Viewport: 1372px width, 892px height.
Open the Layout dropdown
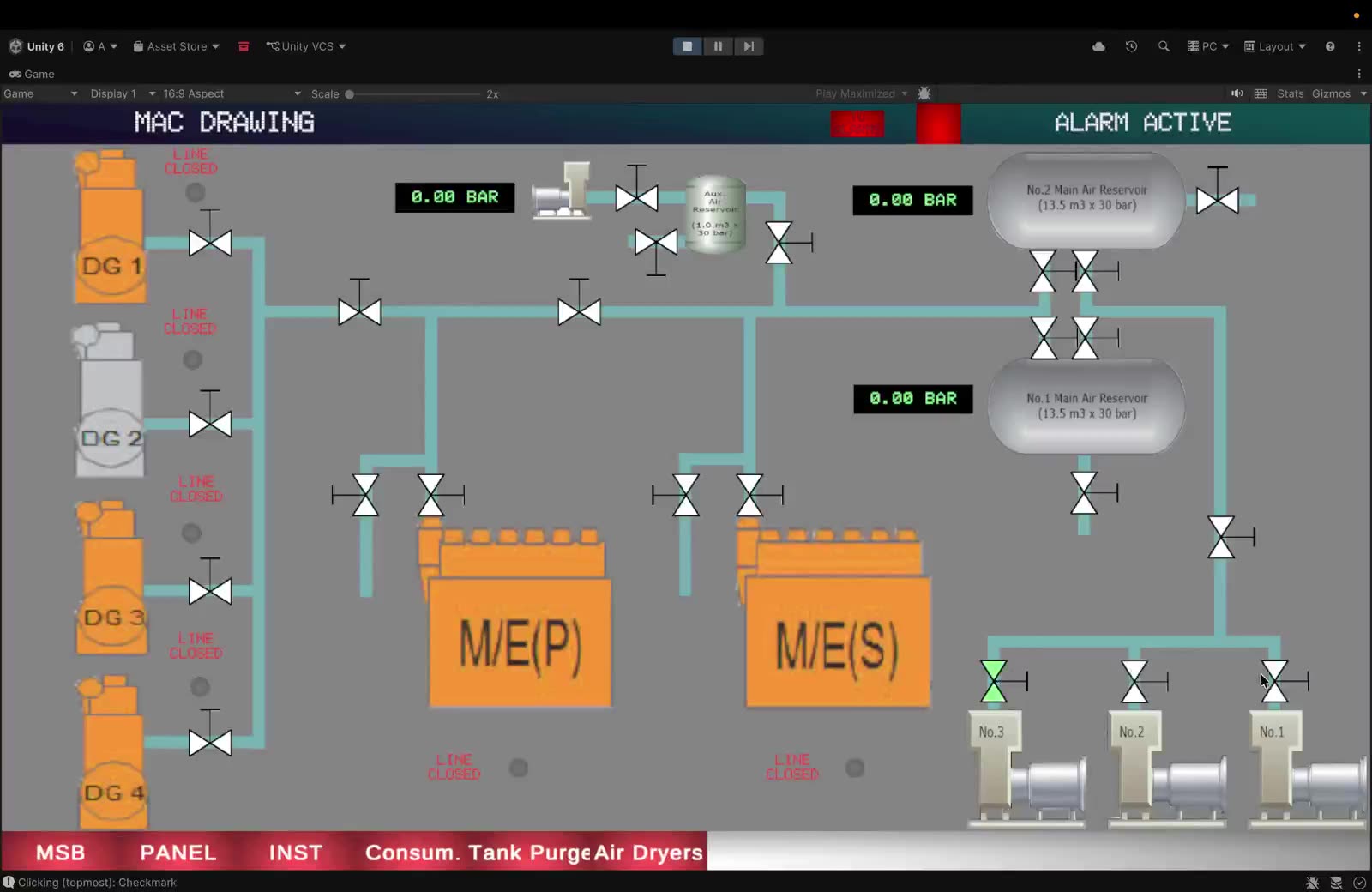coord(1275,46)
